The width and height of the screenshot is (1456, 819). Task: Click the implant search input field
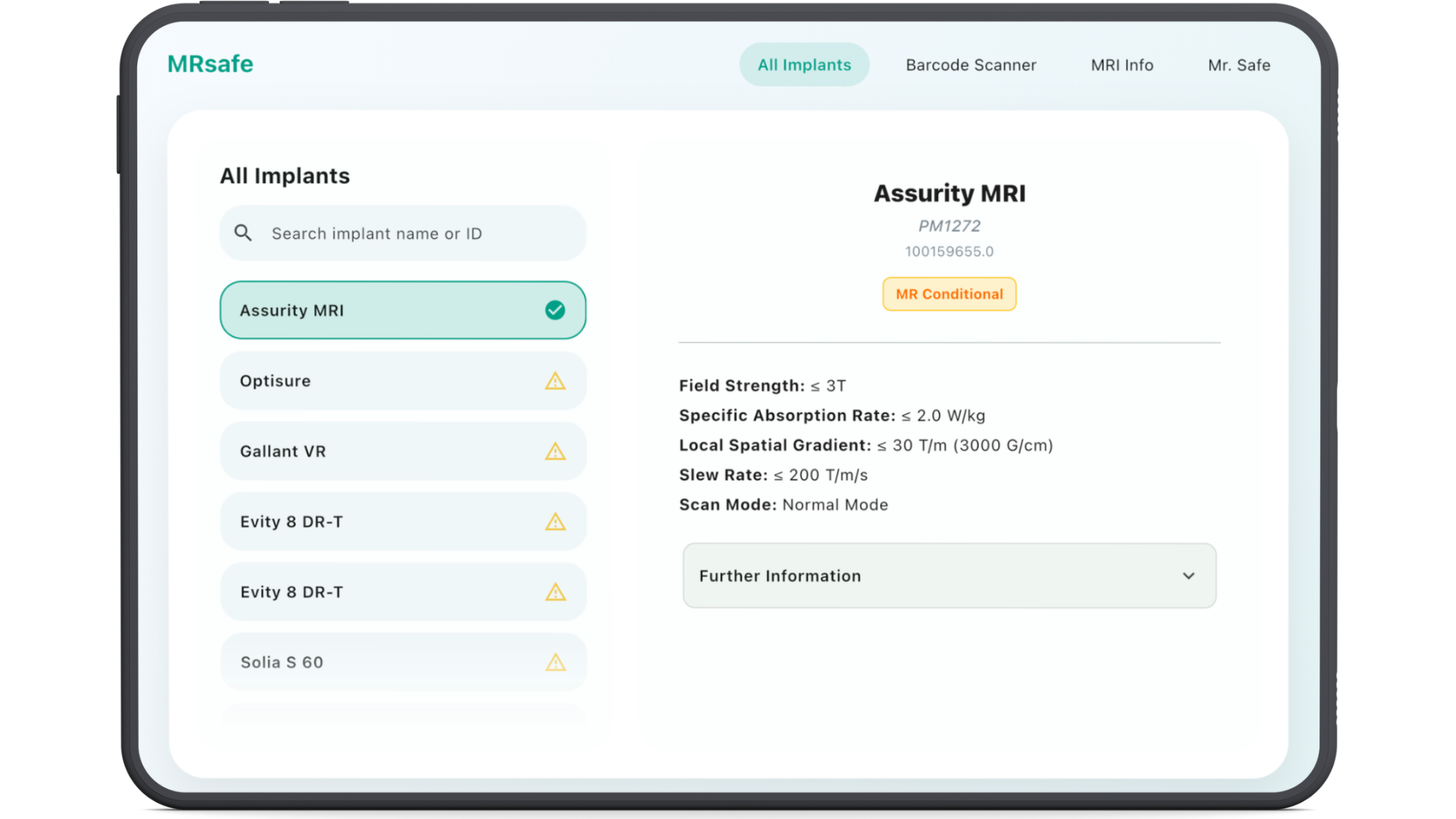402,233
